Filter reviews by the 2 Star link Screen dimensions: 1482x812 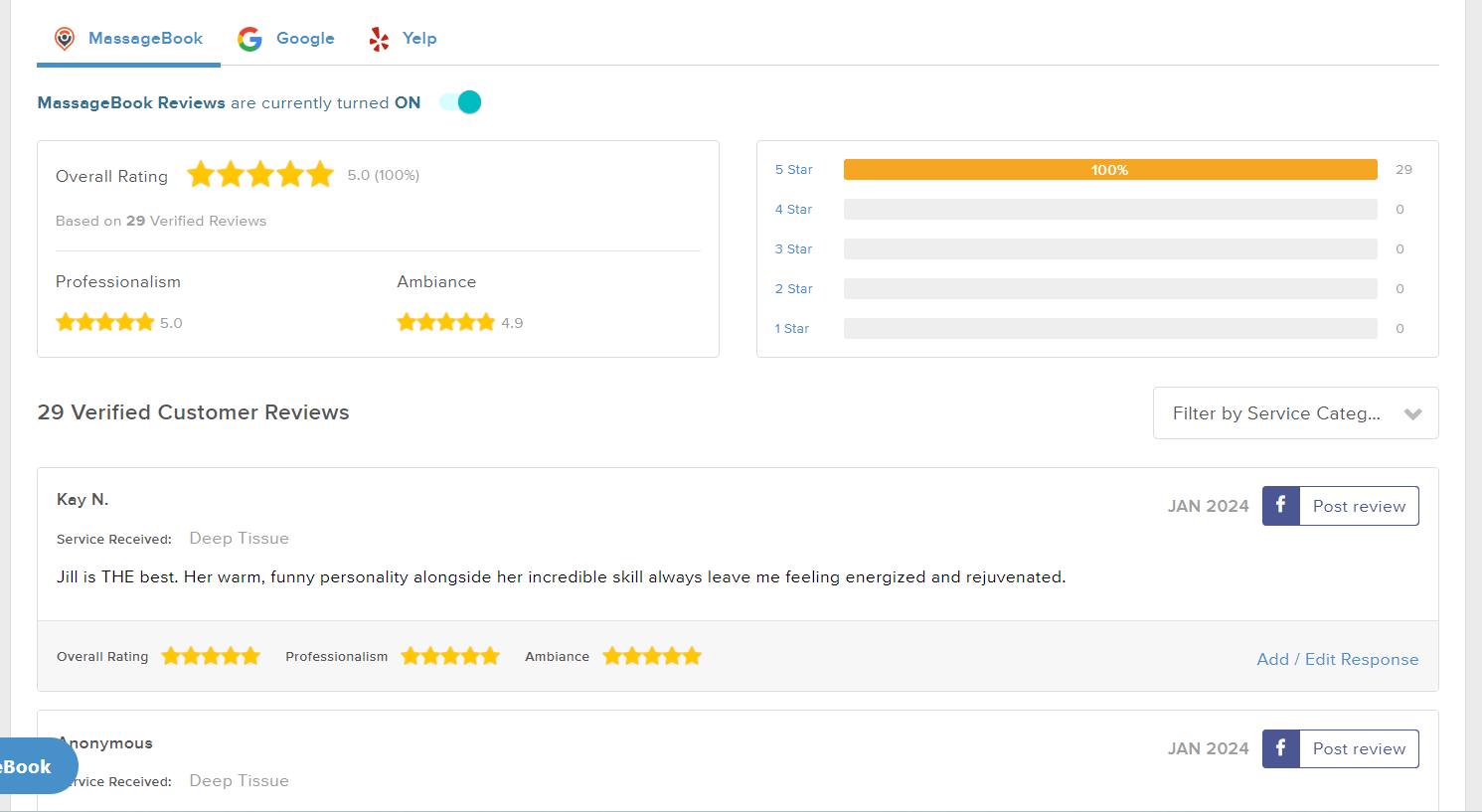click(x=794, y=289)
